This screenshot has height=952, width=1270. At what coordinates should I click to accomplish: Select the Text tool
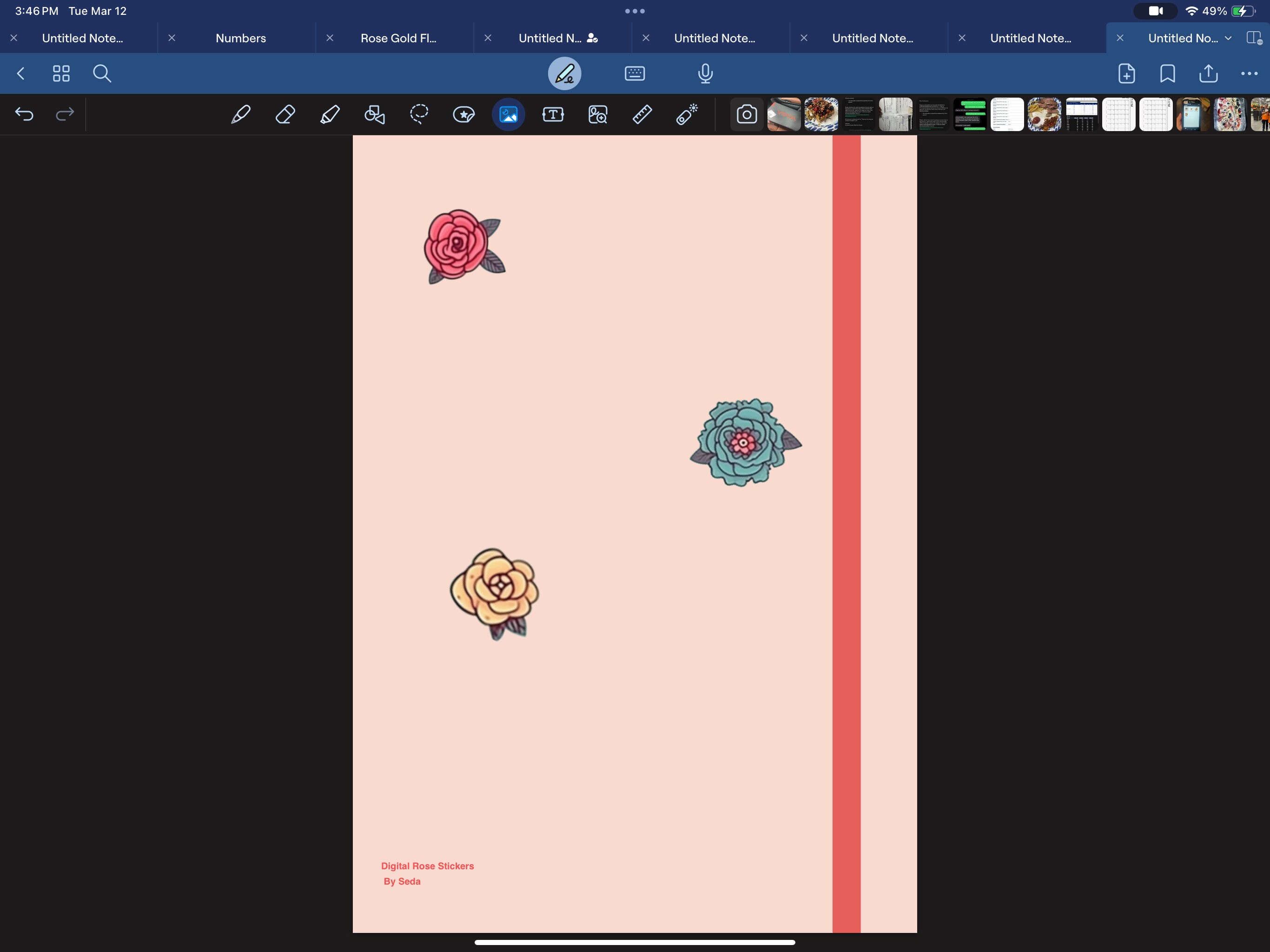(553, 114)
